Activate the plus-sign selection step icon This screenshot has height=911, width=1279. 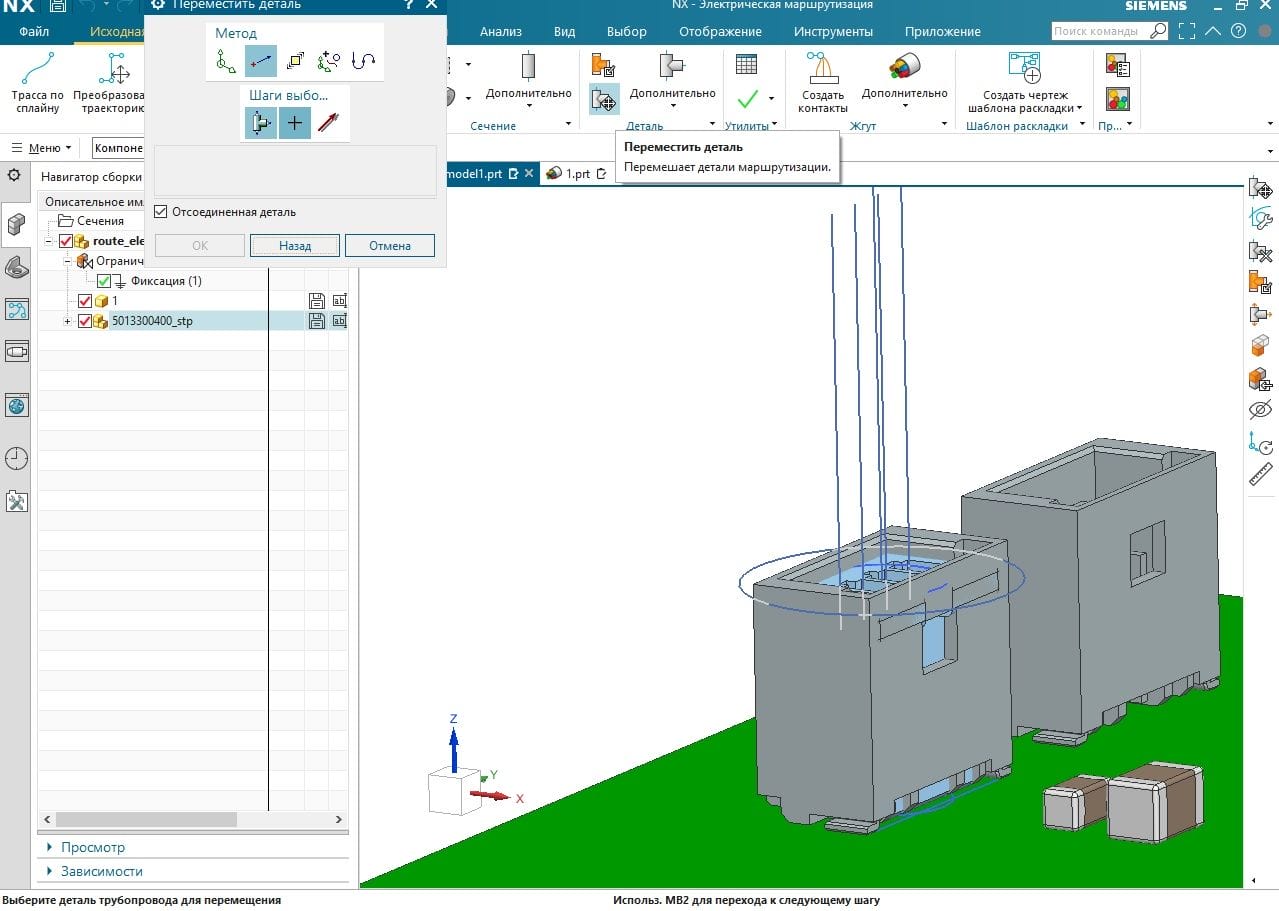[294, 123]
